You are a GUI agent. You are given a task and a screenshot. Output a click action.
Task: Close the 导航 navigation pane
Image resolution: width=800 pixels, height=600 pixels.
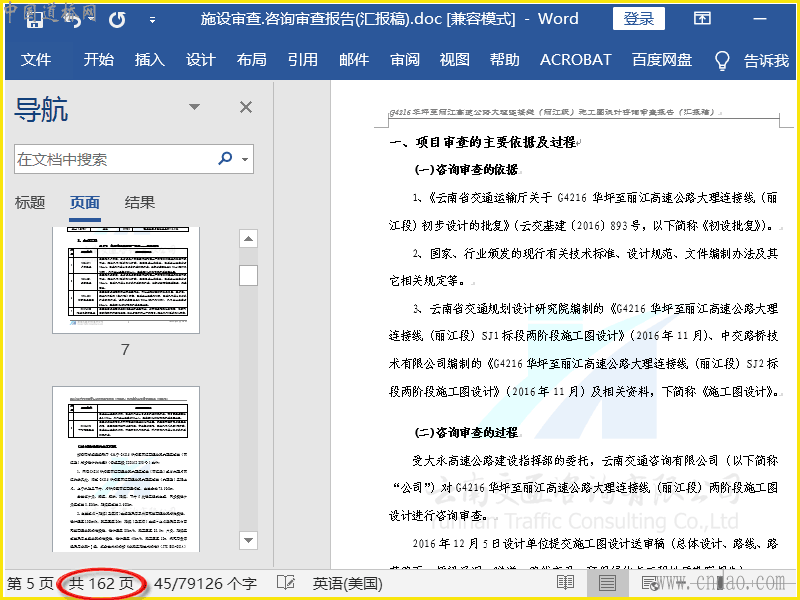(246, 107)
